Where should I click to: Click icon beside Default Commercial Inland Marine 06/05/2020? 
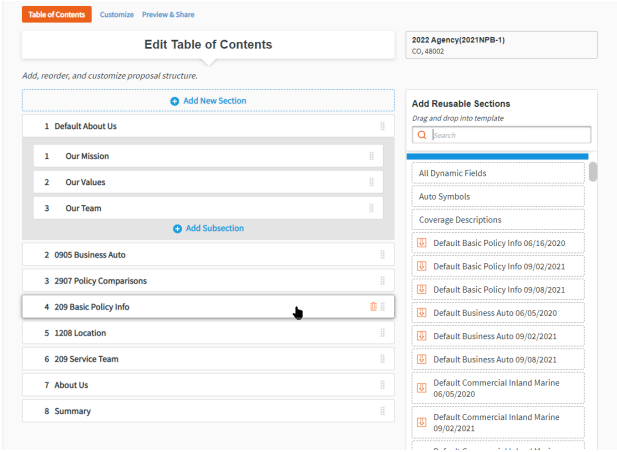422,389
